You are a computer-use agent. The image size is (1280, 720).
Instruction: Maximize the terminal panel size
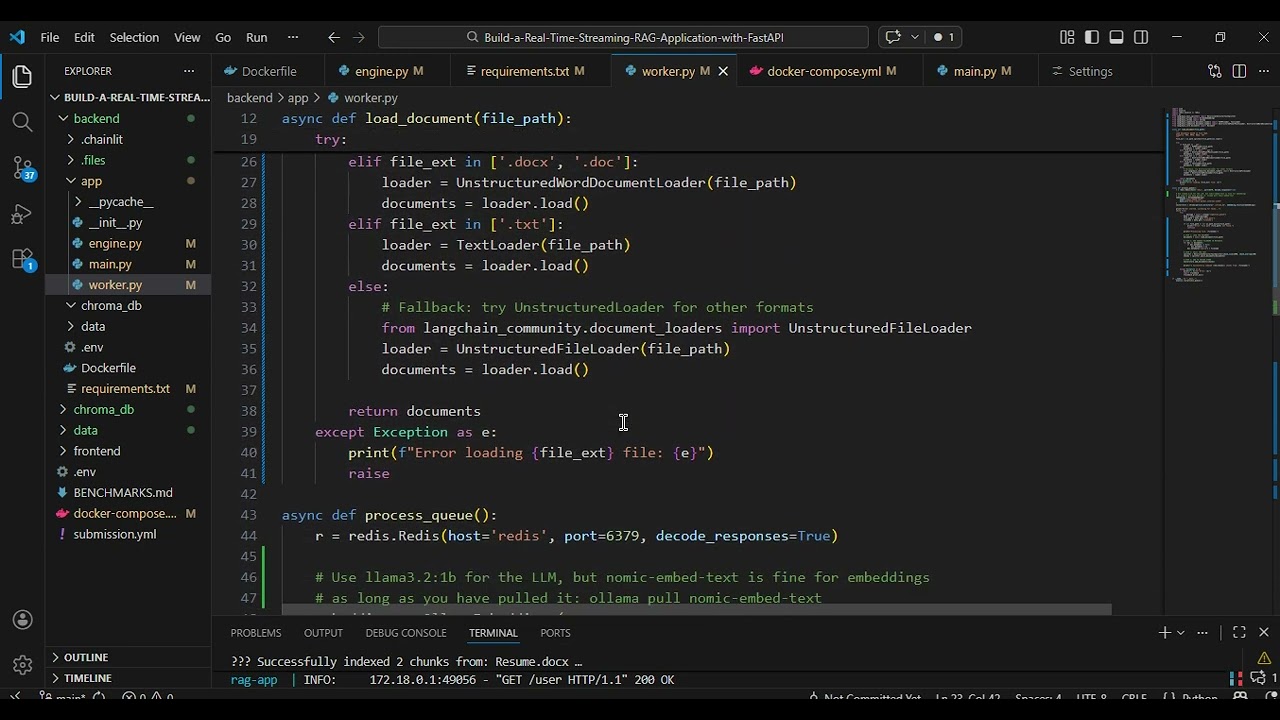(1239, 632)
